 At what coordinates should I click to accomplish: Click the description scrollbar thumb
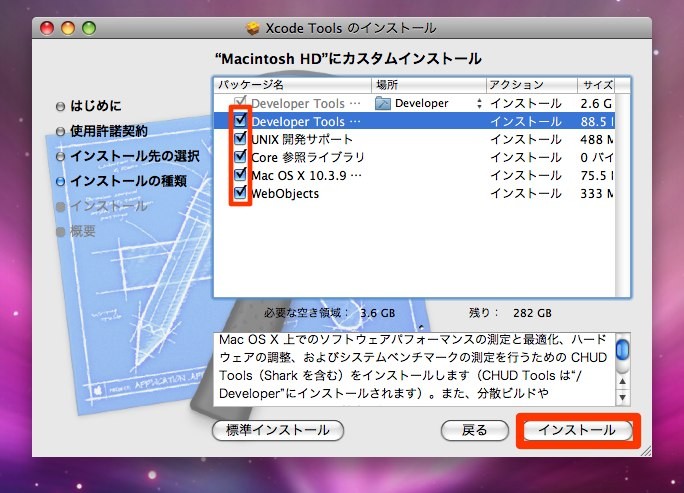[622, 349]
